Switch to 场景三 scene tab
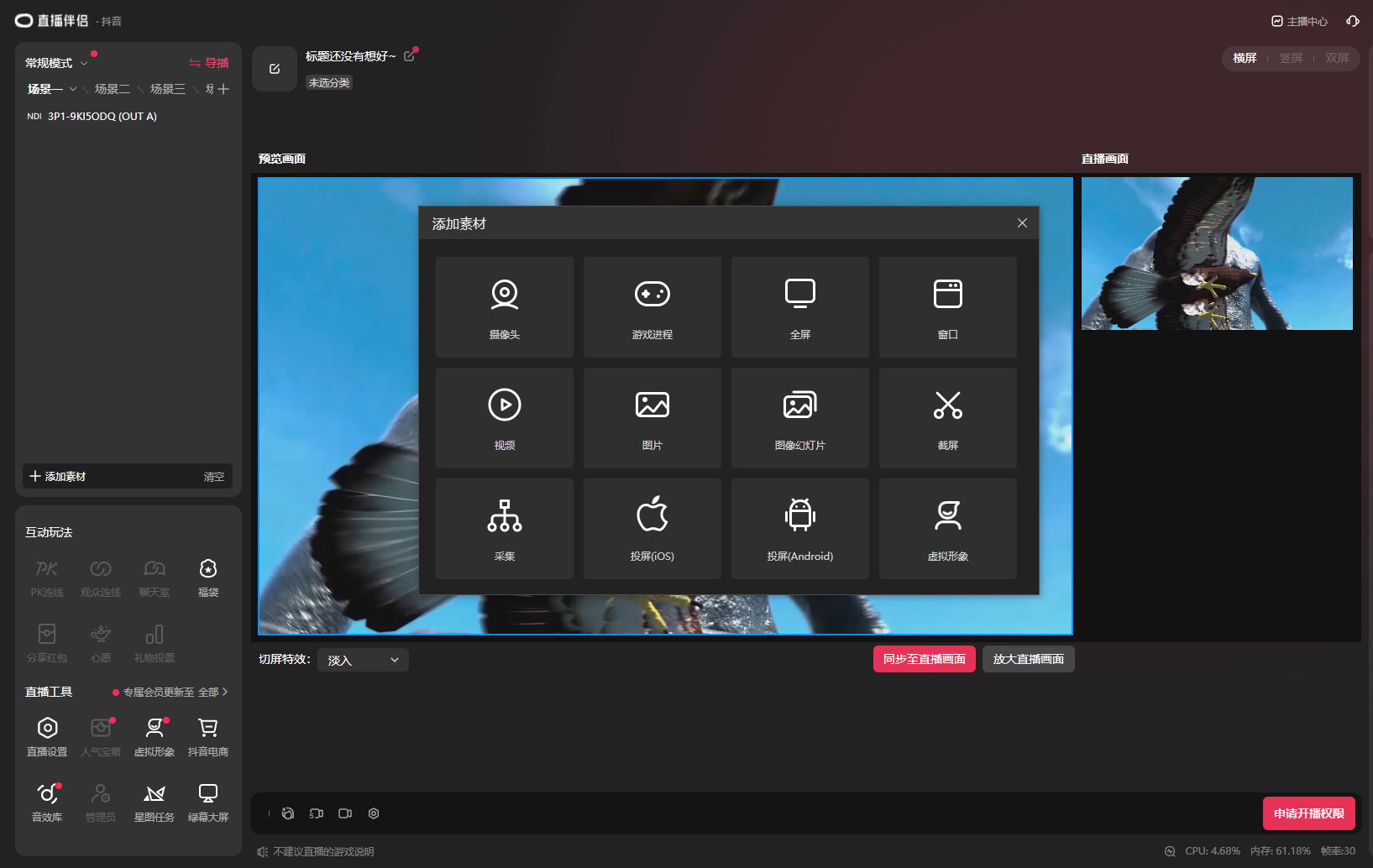This screenshot has width=1373, height=868. point(167,89)
